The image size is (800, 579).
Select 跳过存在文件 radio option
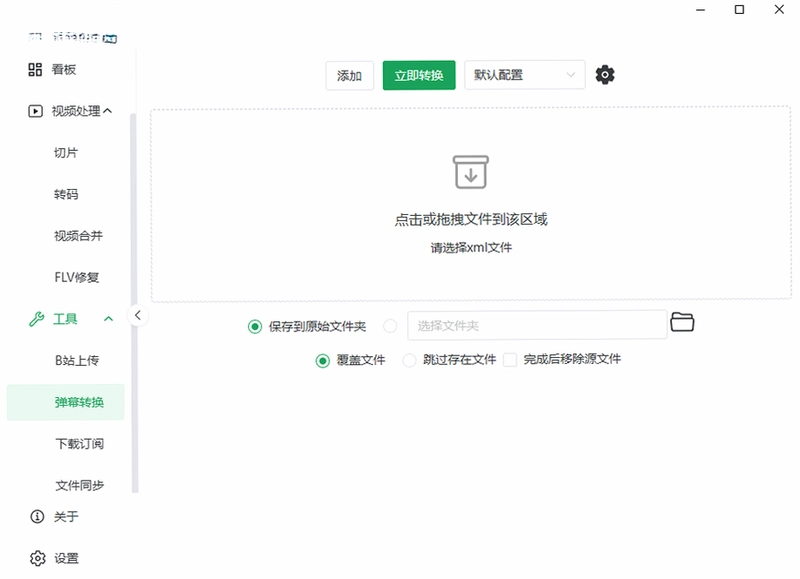[409, 361]
